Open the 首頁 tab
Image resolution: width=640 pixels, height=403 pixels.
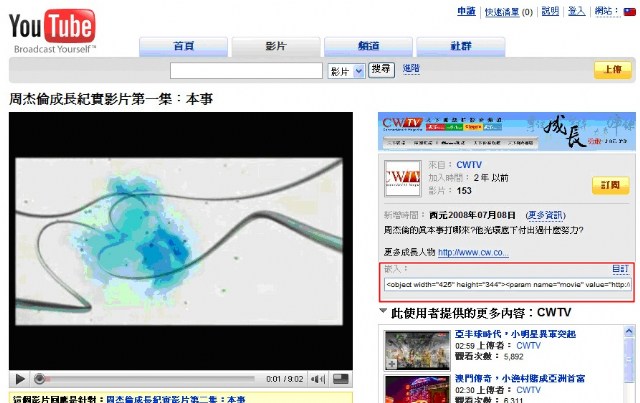183,46
